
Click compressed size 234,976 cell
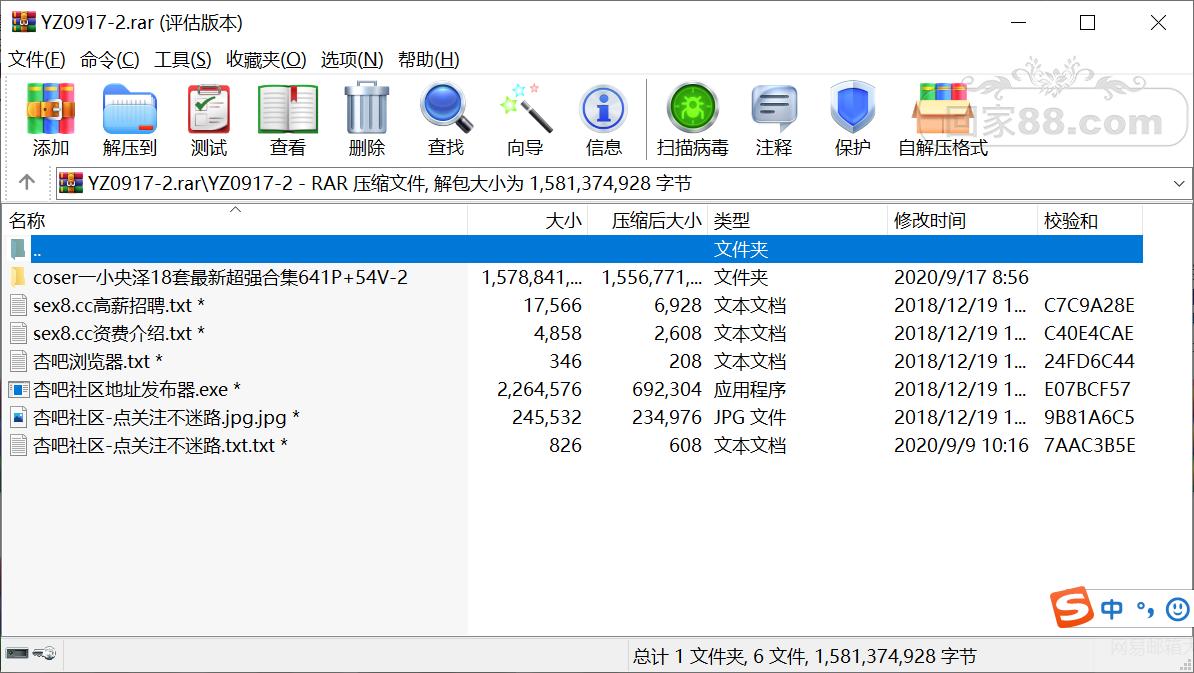[666, 418]
